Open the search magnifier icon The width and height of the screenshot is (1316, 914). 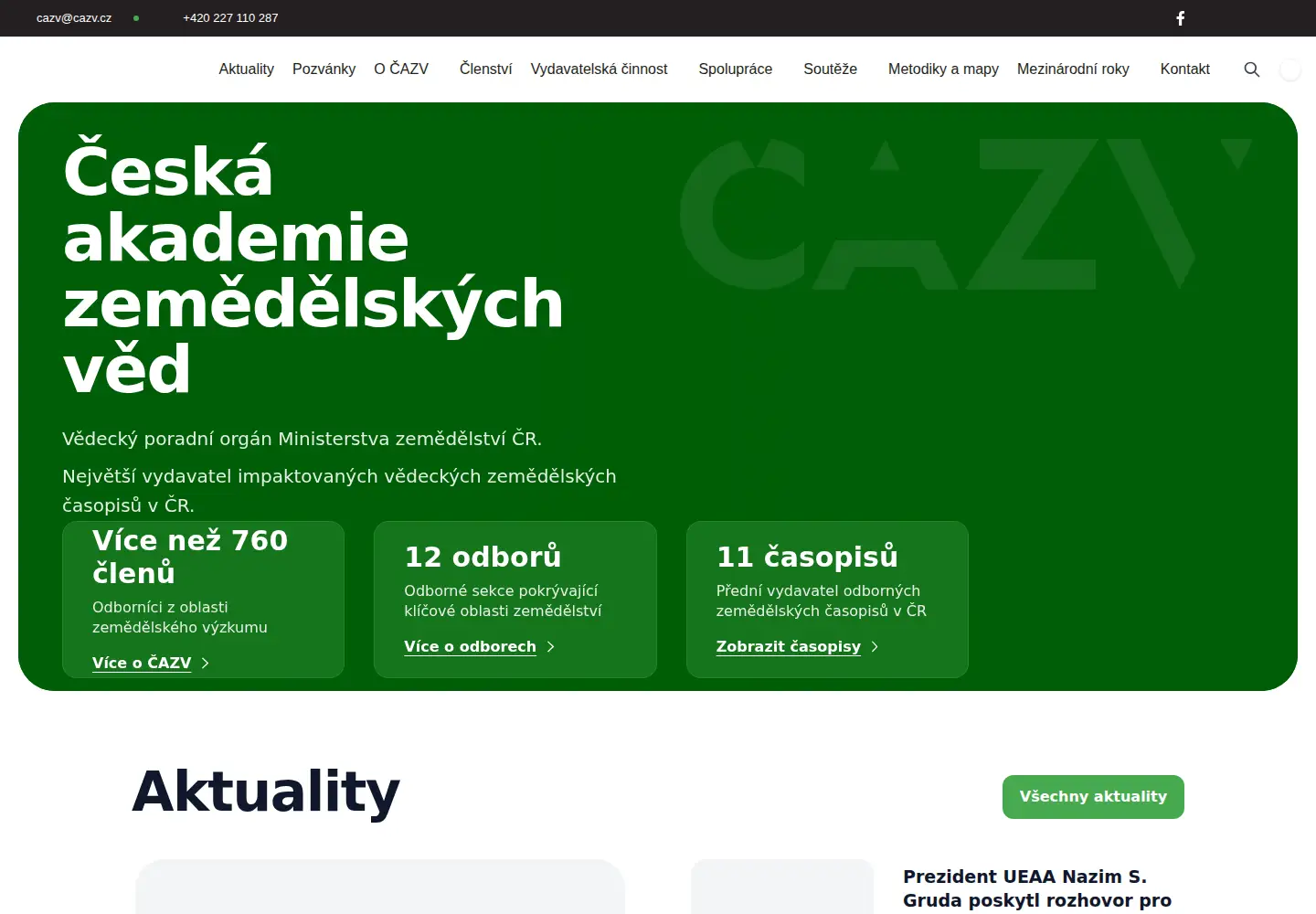pyautogui.click(x=1252, y=69)
